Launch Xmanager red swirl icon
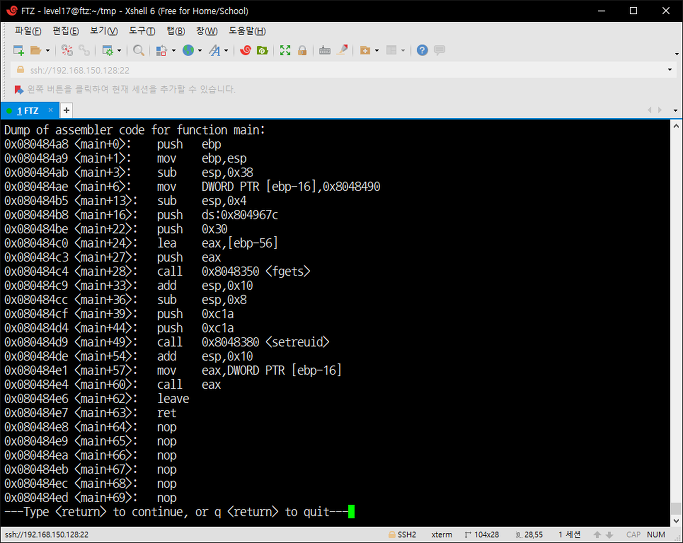Viewport: 683px width, 543px height. (246, 51)
